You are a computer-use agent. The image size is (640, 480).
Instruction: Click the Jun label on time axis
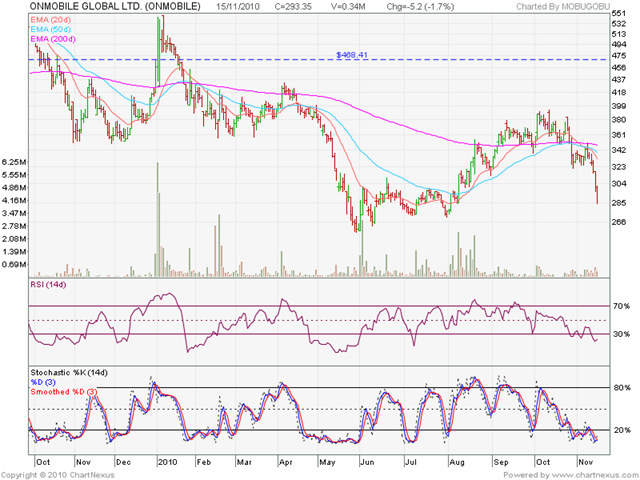(367, 462)
